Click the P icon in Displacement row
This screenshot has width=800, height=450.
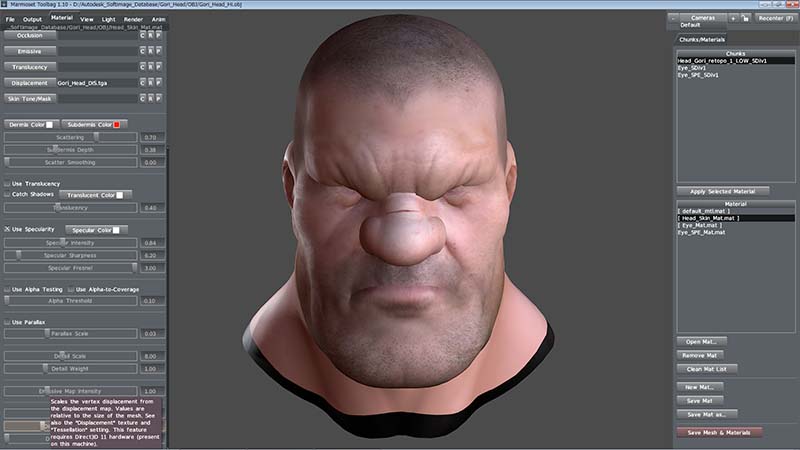click(159, 83)
